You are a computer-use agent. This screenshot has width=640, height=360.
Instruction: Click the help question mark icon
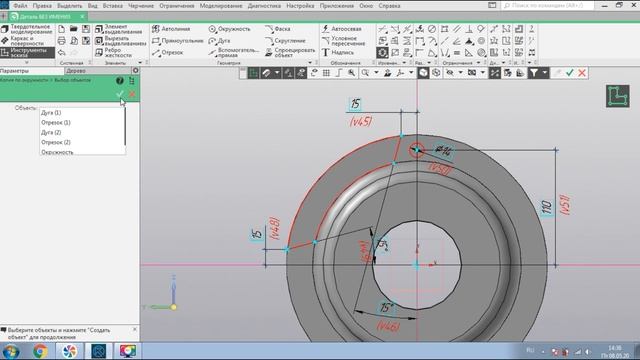[120, 81]
